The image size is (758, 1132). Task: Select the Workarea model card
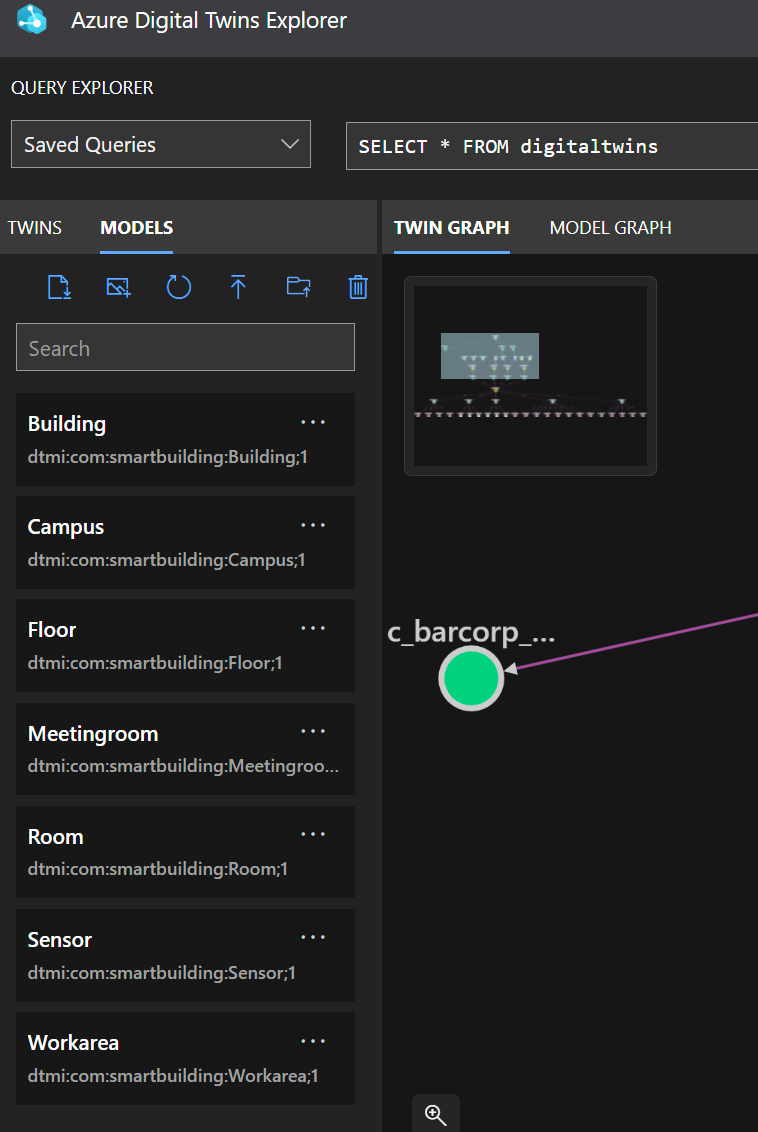pyautogui.click(x=186, y=1058)
